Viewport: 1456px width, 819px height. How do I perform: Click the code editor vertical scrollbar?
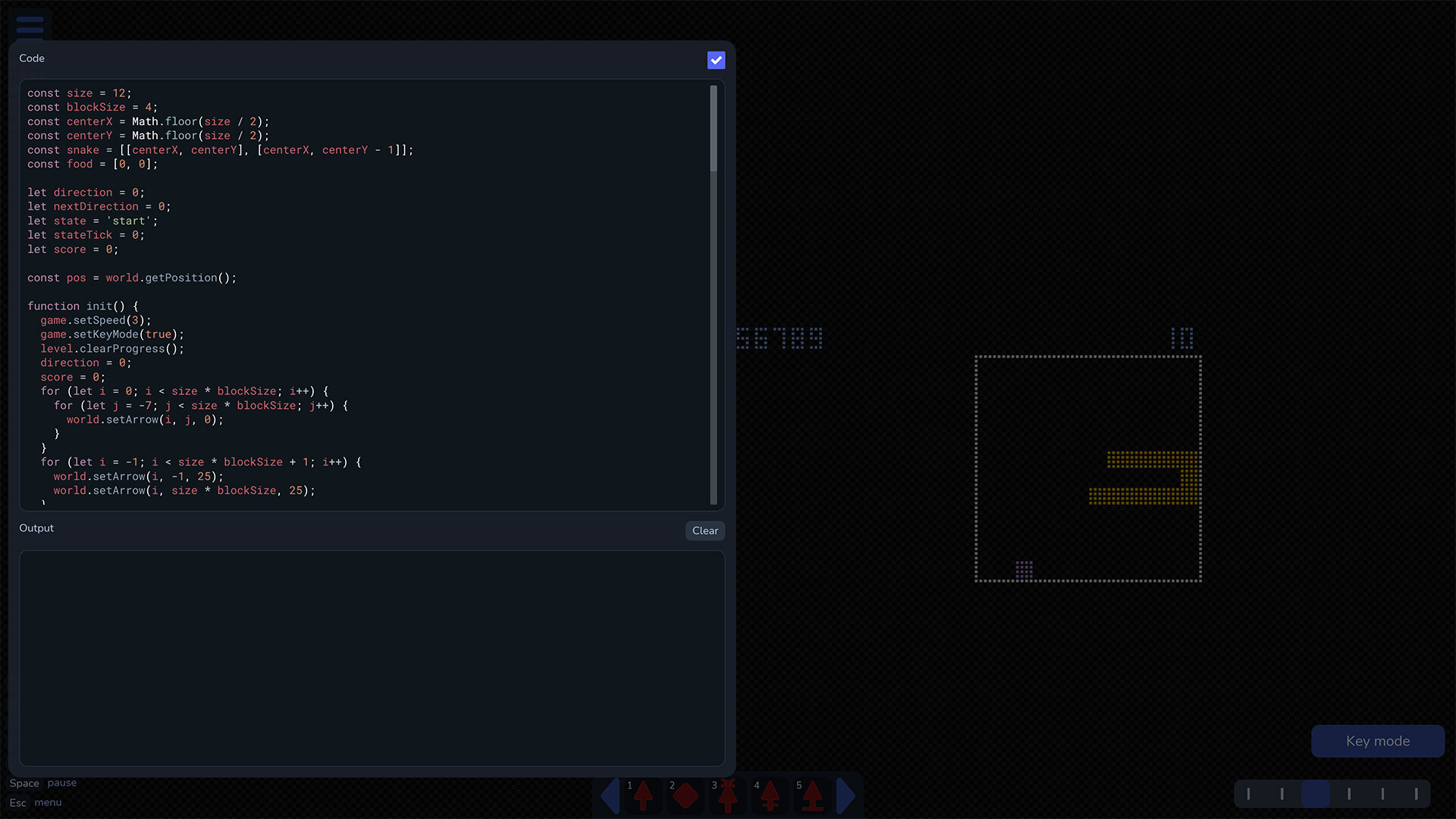click(x=713, y=294)
